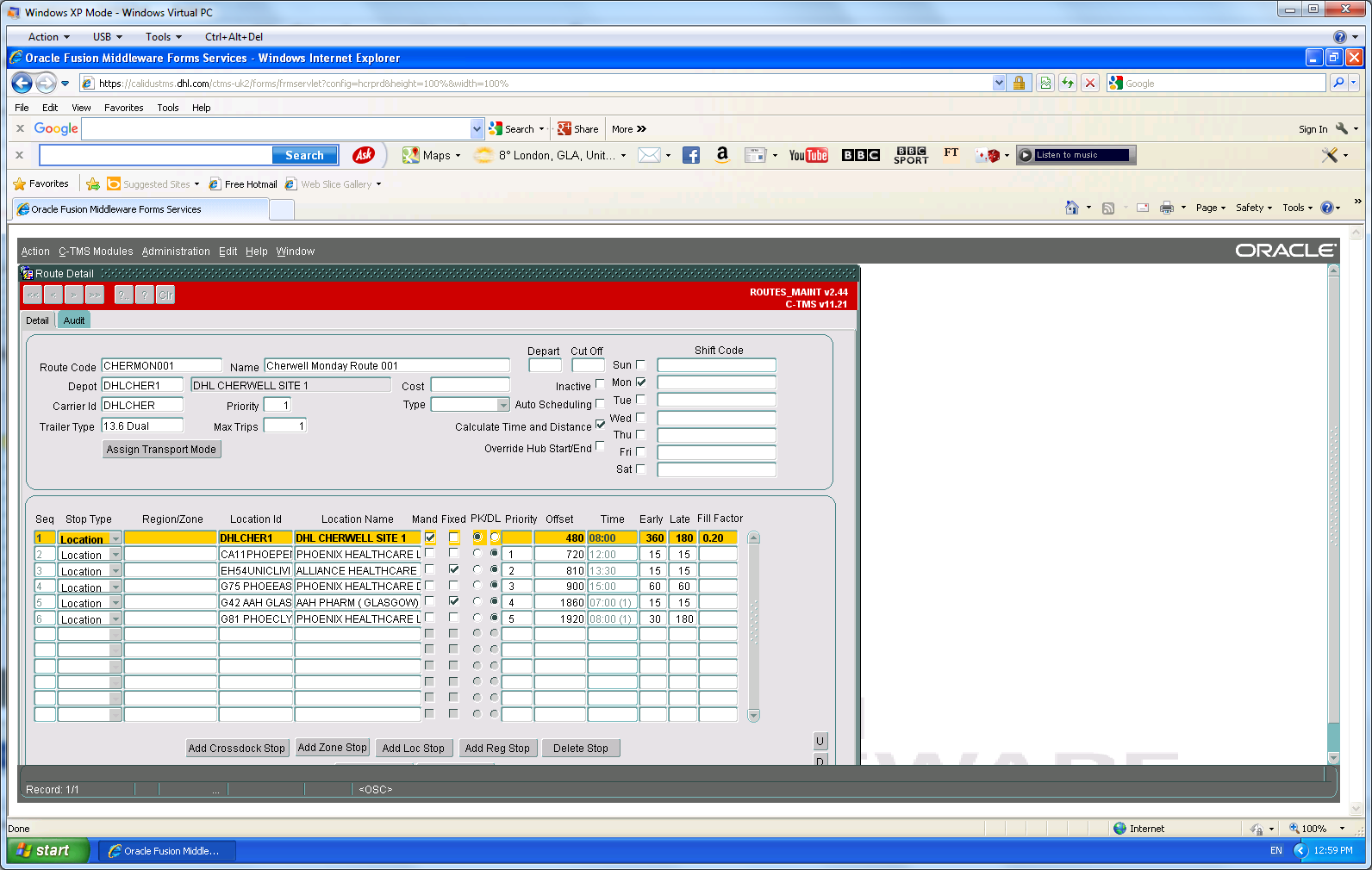The width and height of the screenshot is (1372, 870).
Task: Click the Enter Query '?..' toolbar button
Action: (124, 295)
